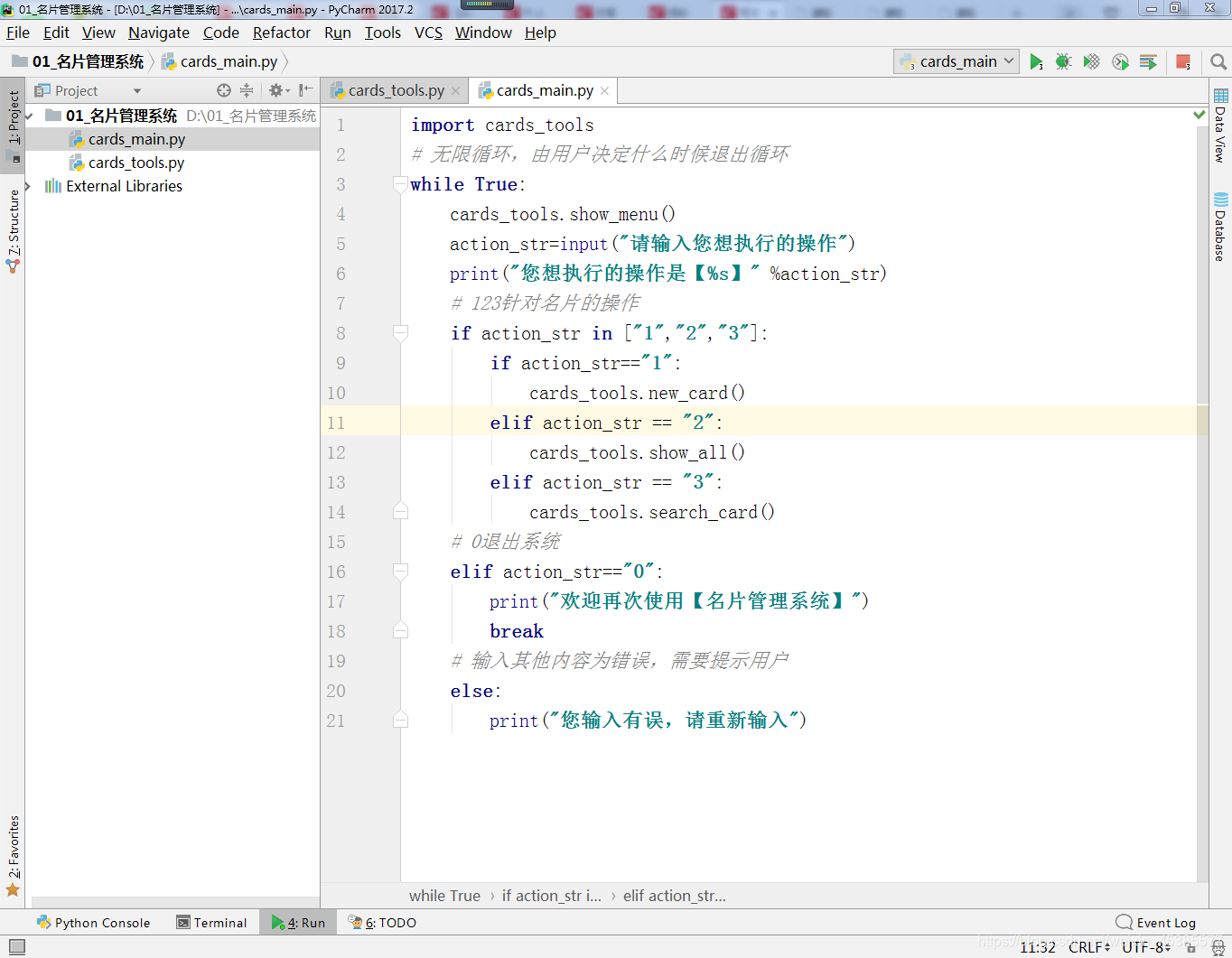This screenshot has width=1232, height=958.
Task: Open the Navigate menu
Action: (x=159, y=33)
